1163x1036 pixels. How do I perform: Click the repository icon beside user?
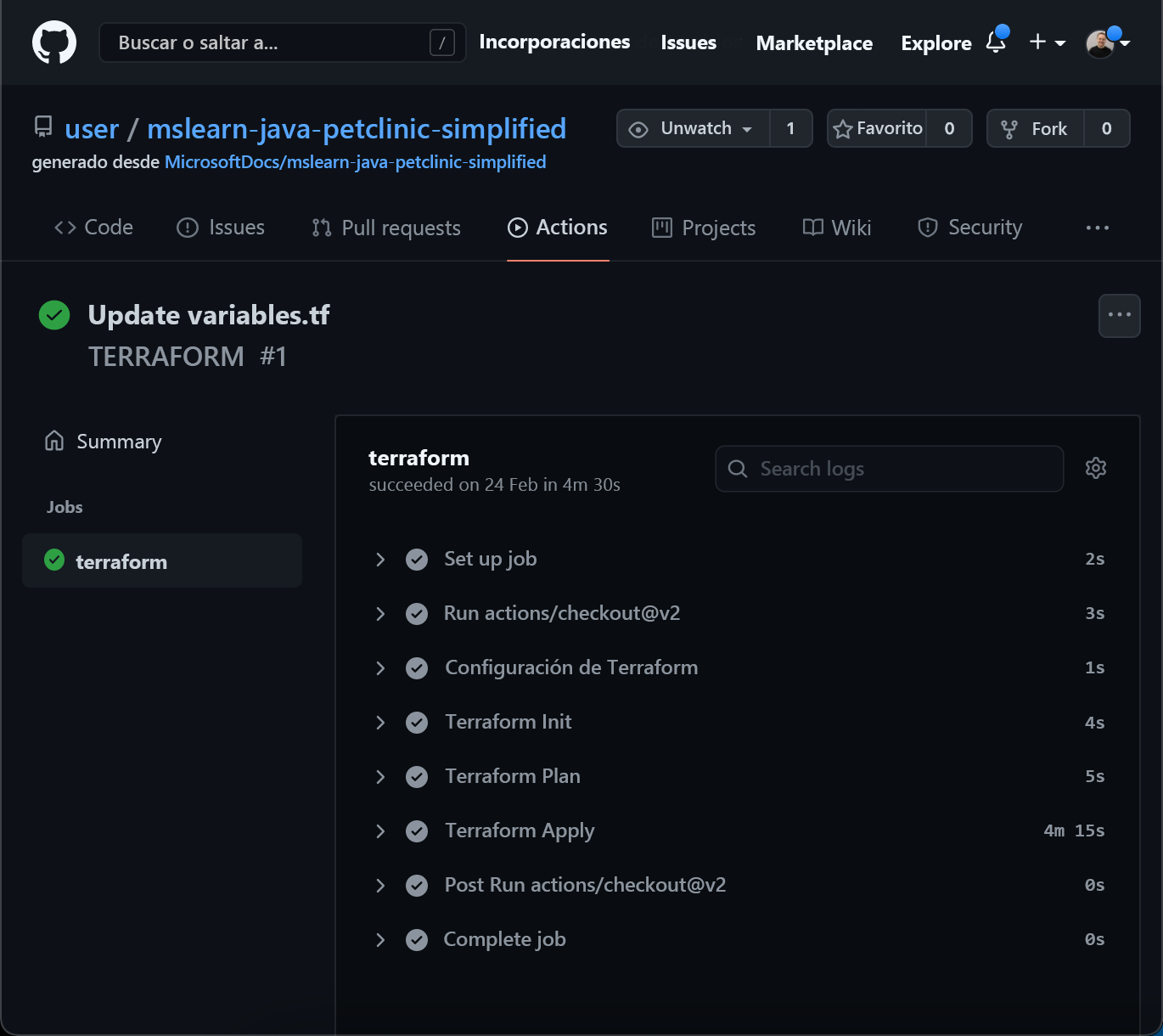coord(43,127)
